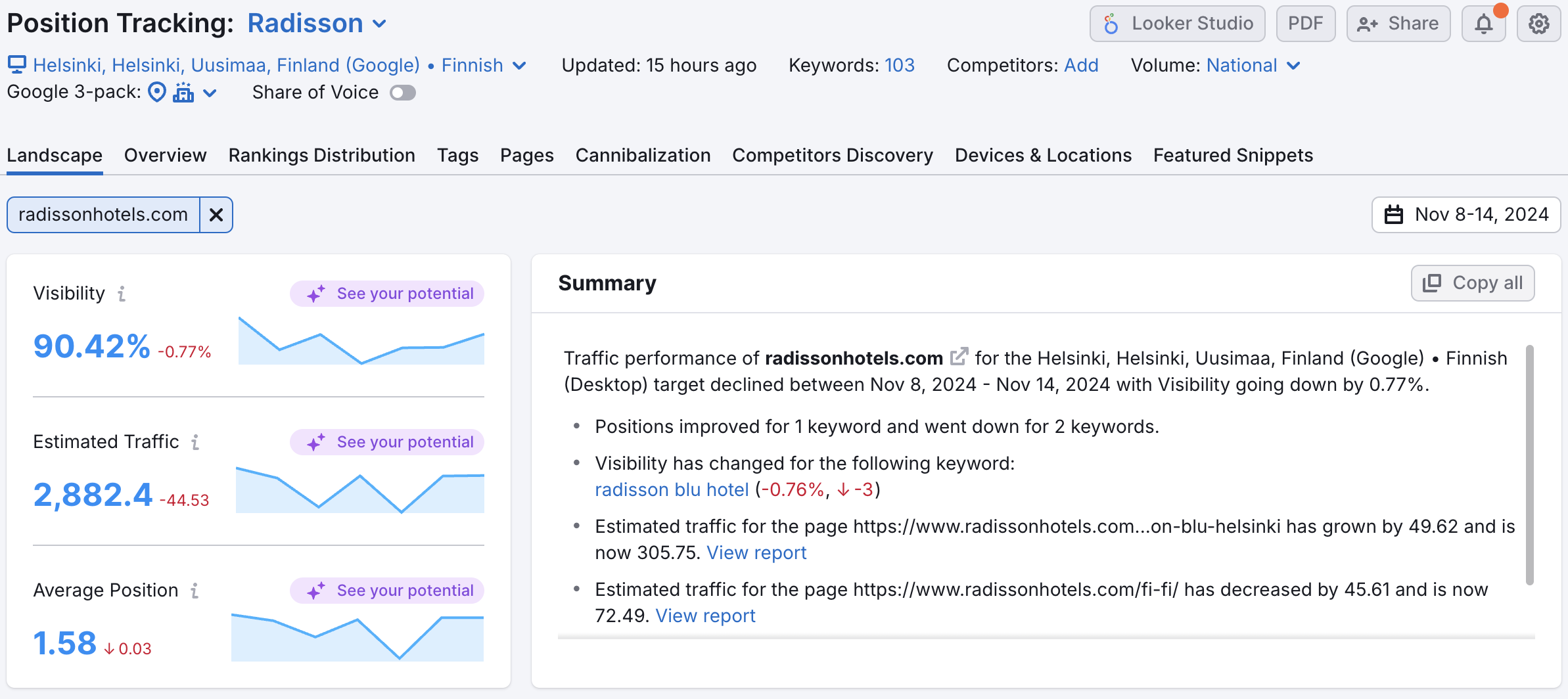Click the desktop device icon by Helsinki
1568x699 pixels.
click(17, 64)
